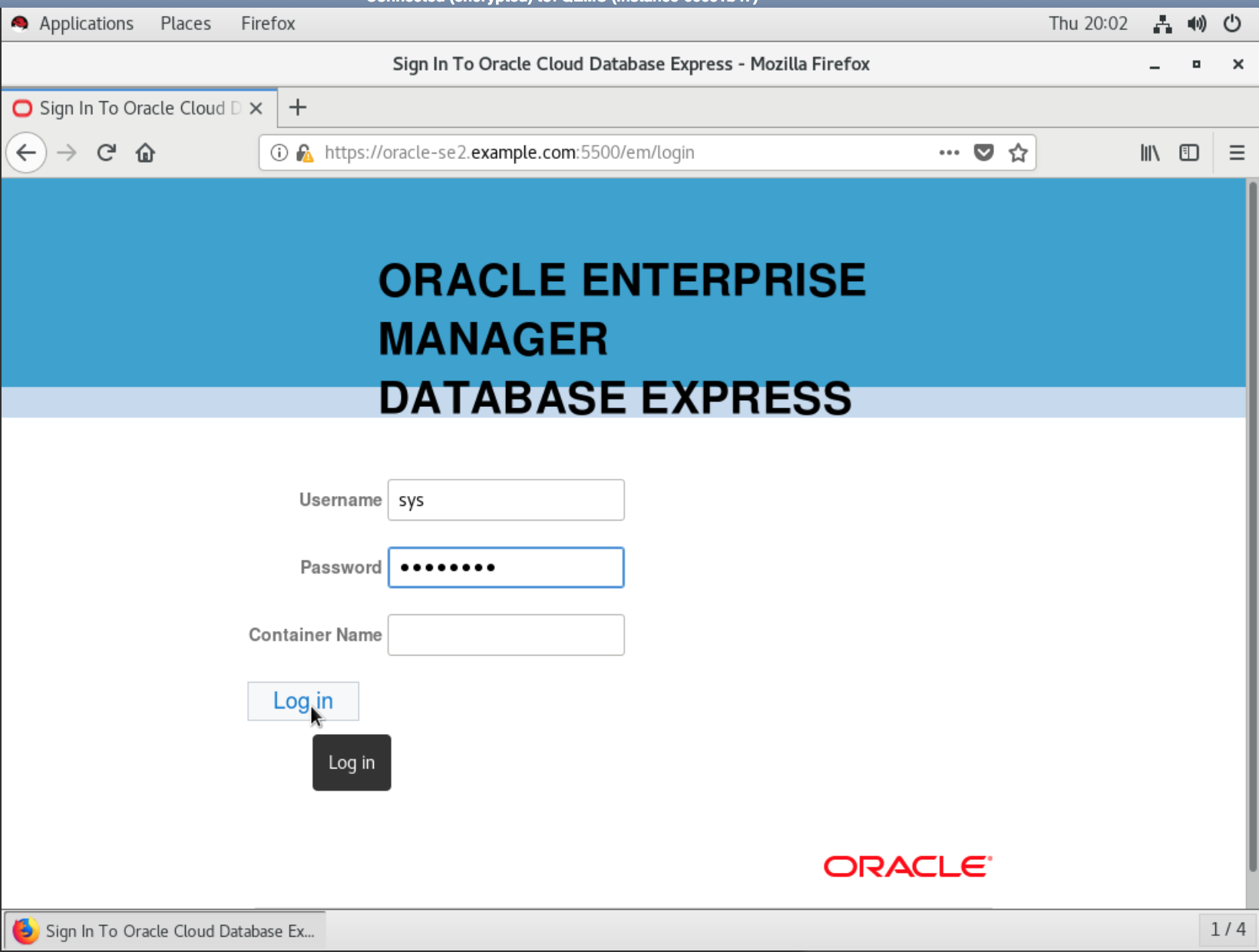Click the Oracle Enterprise Manager heading
The width and height of the screenshot is (1259, 952).
pyautogui.click(x=622, y=339)
